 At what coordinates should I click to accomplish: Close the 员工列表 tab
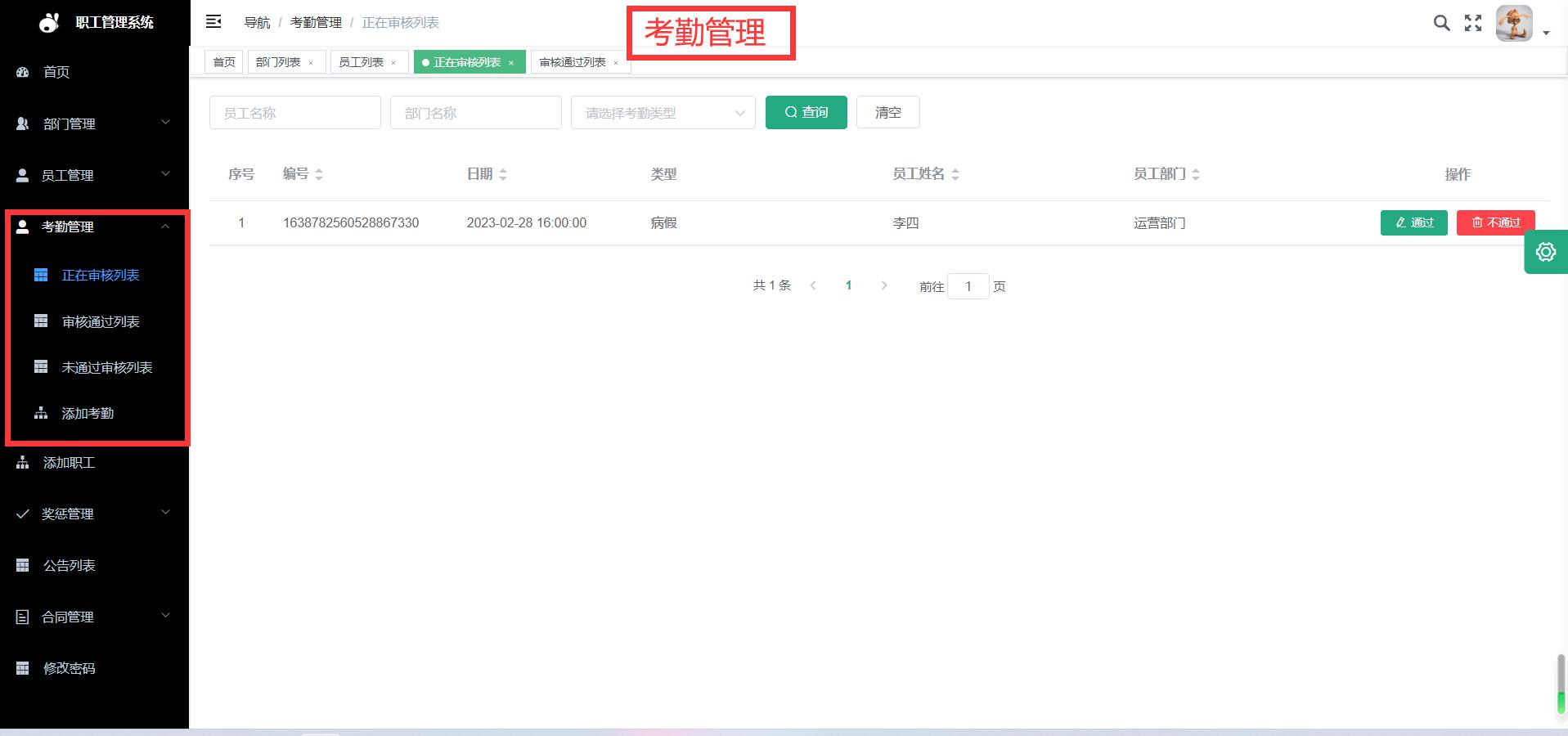[x=393, y=63]
